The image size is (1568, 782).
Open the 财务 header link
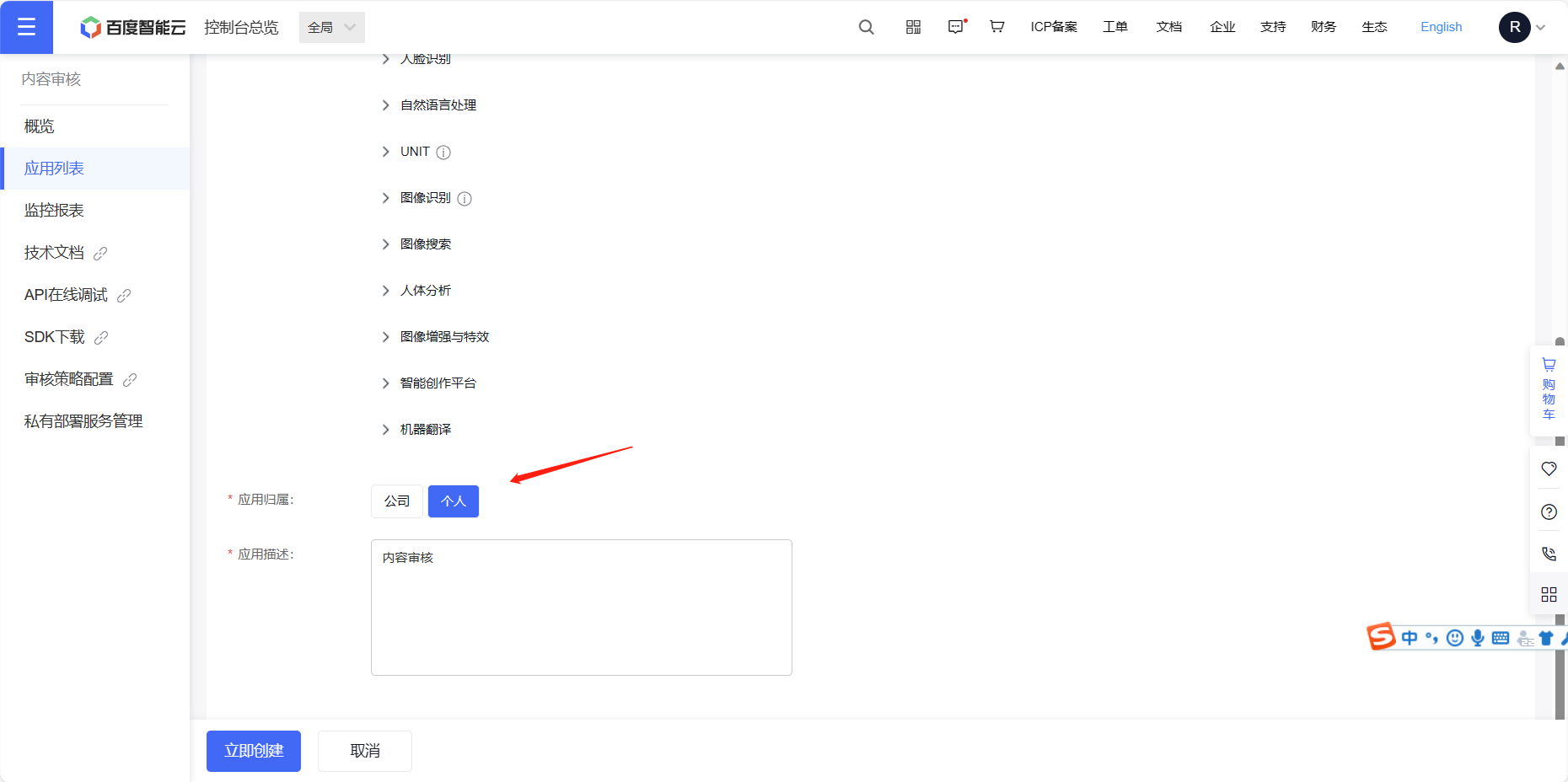point(1324,27)
